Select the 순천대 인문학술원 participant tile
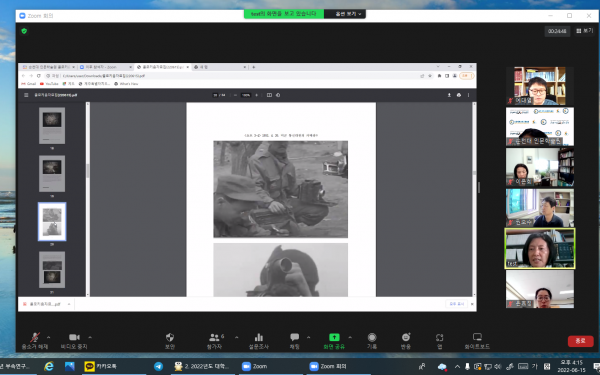 pos(540,127)
